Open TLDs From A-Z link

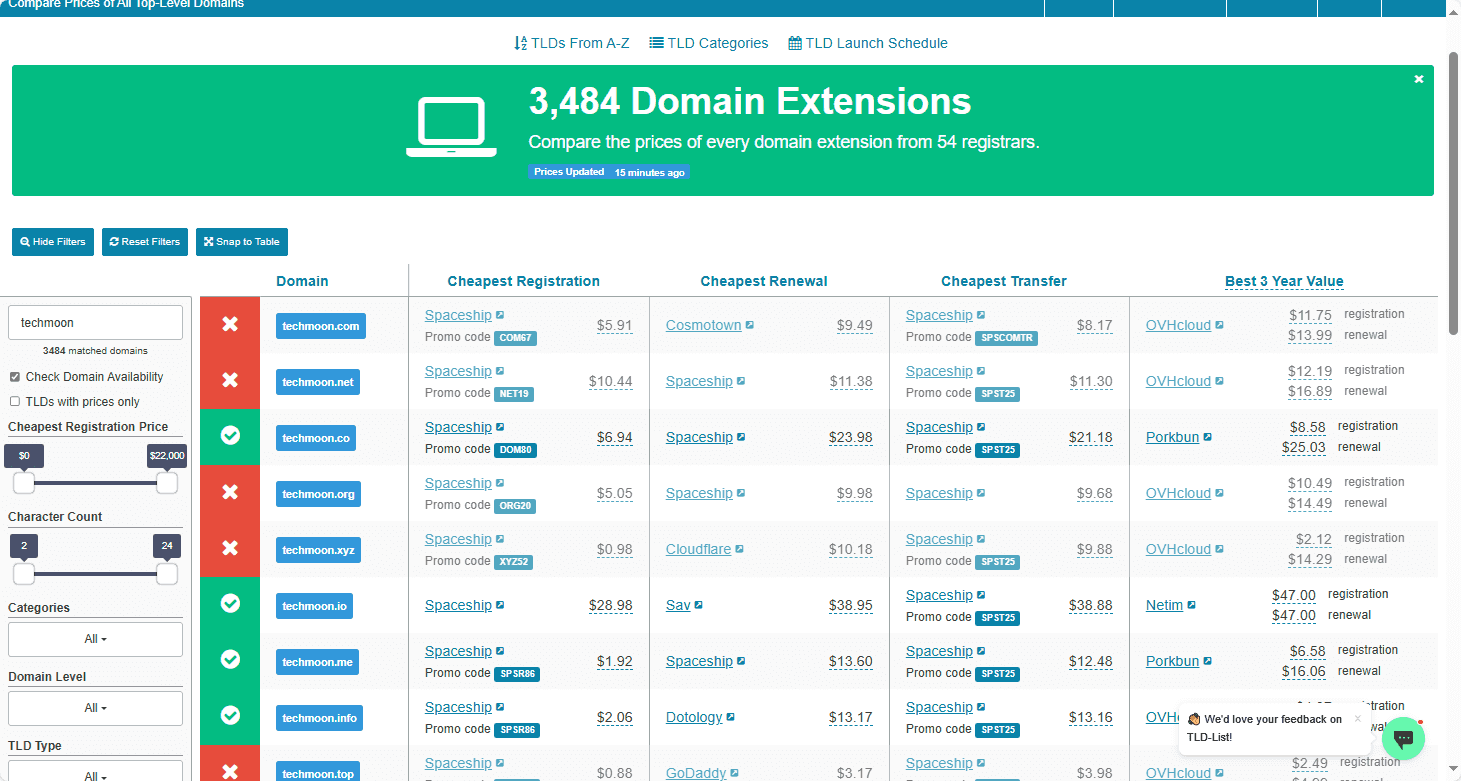(572, 43)
